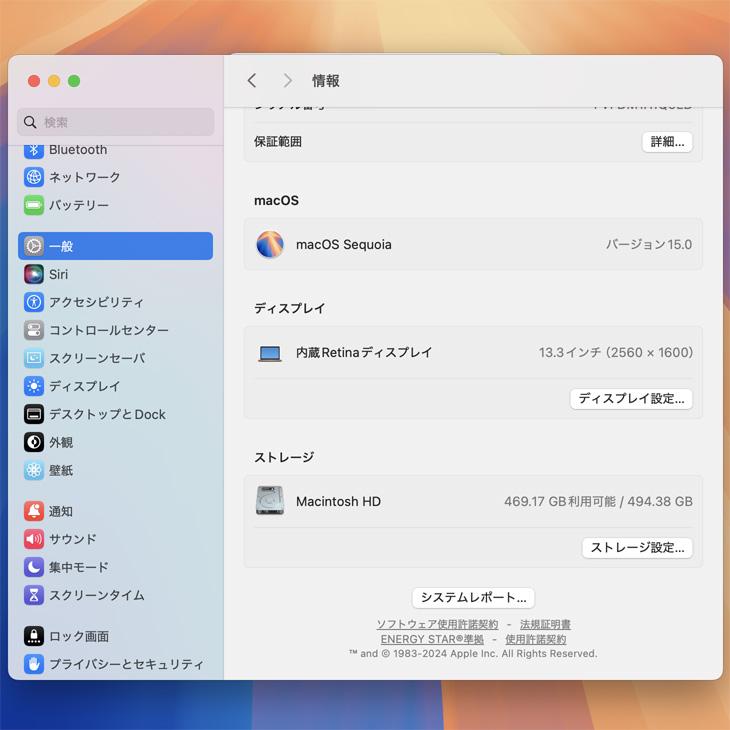This screenshot has height=730, width=730.
Task: Open システムレポート... button
Action: (x=473, y=598)
